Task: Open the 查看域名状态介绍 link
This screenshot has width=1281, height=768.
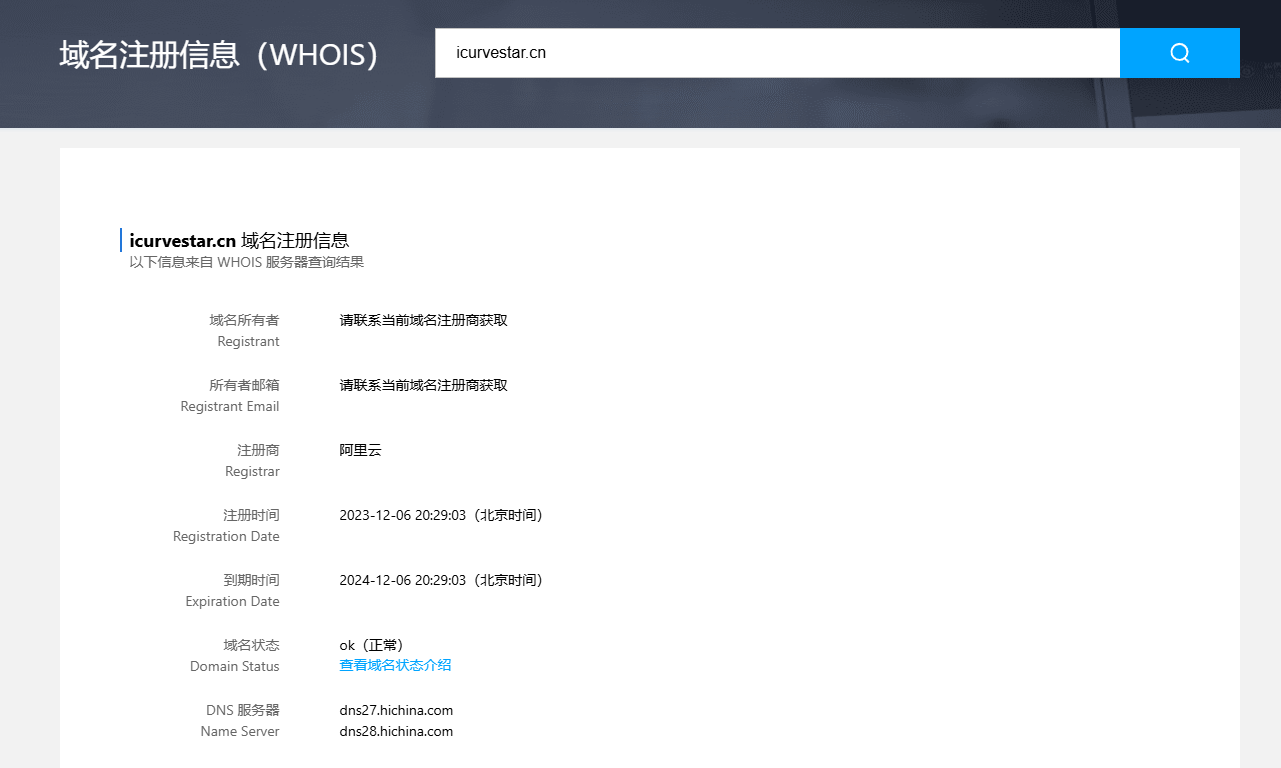Action: click(x=395, y=665)
